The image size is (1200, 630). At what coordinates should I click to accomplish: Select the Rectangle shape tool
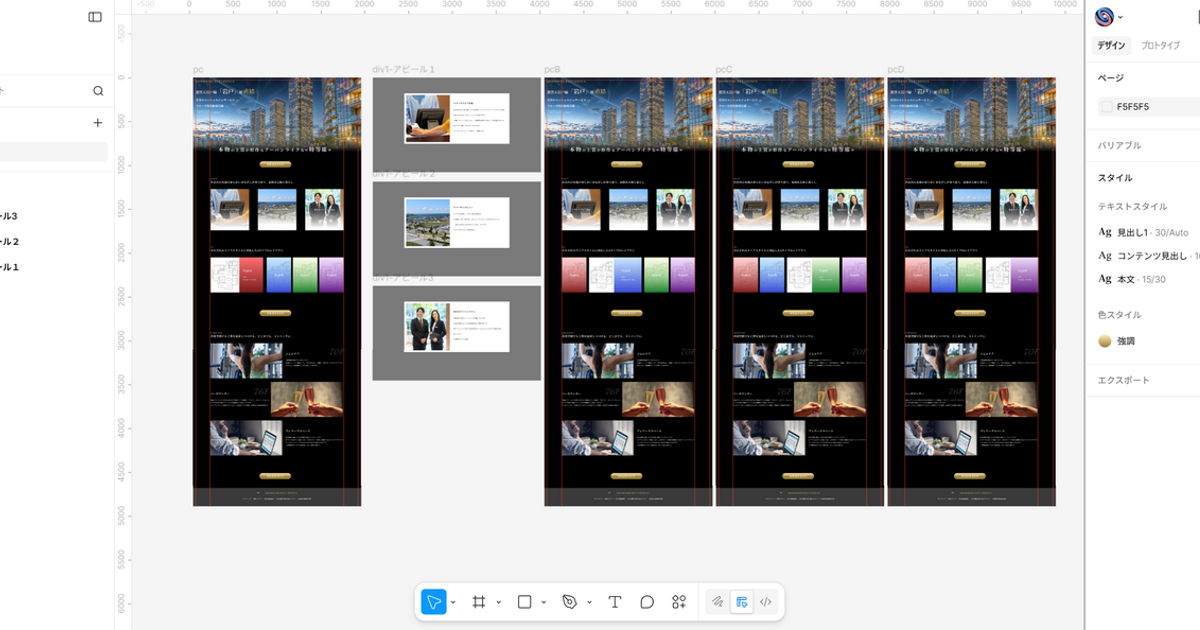524,602
